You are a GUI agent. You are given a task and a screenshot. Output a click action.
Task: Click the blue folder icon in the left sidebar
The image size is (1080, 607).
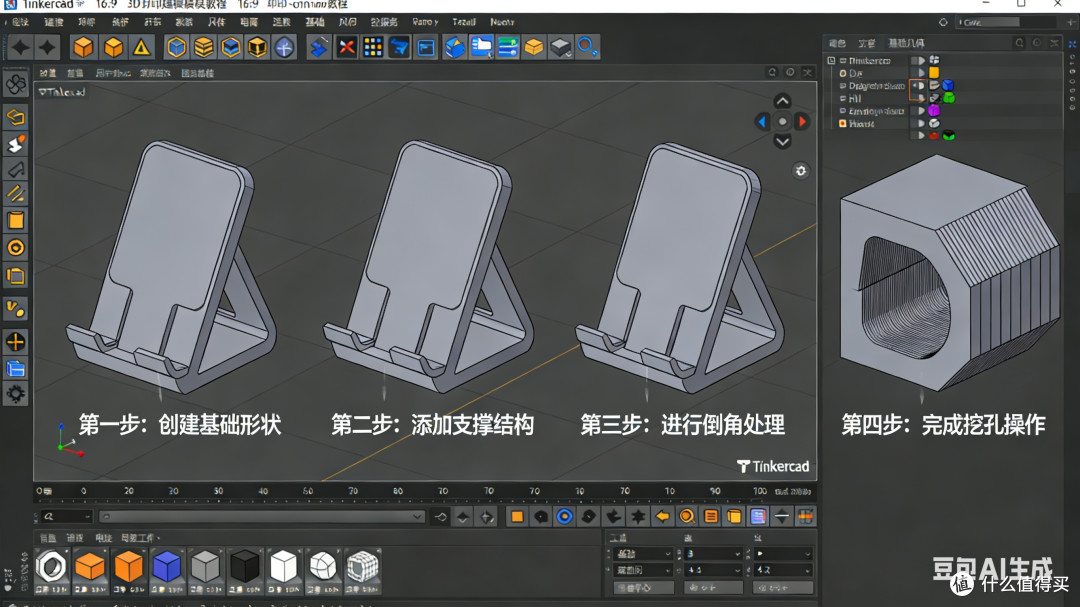[16, 368]
